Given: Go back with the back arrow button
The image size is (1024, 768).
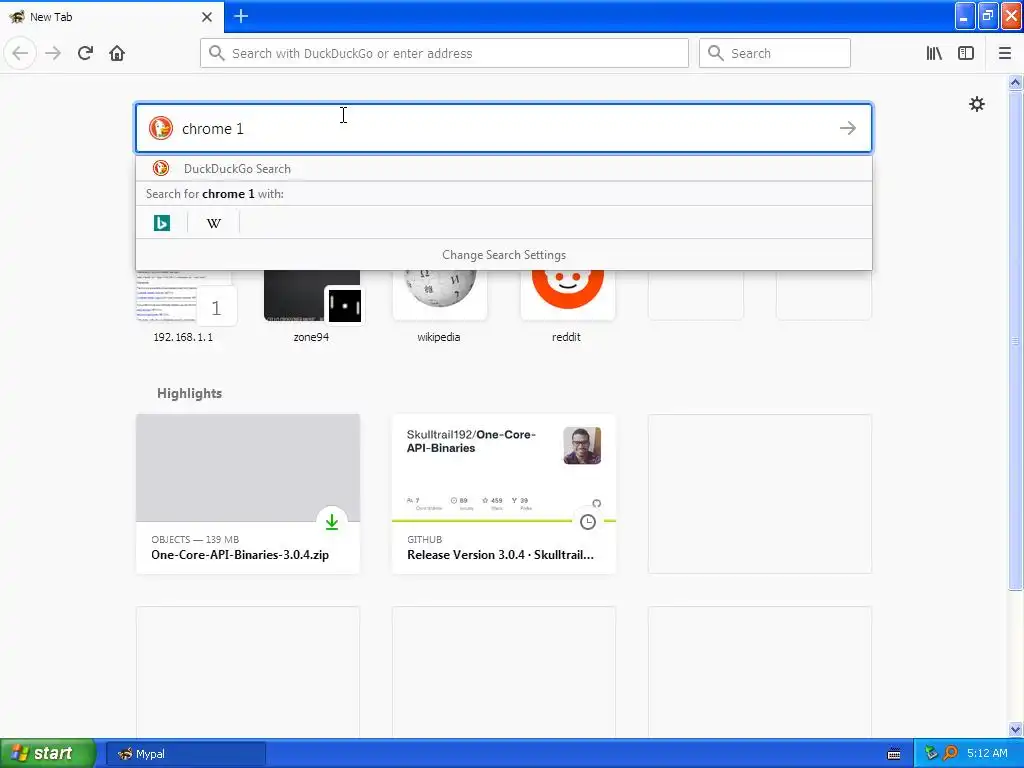Looking at the screenshot, I should tap(20, 53).
